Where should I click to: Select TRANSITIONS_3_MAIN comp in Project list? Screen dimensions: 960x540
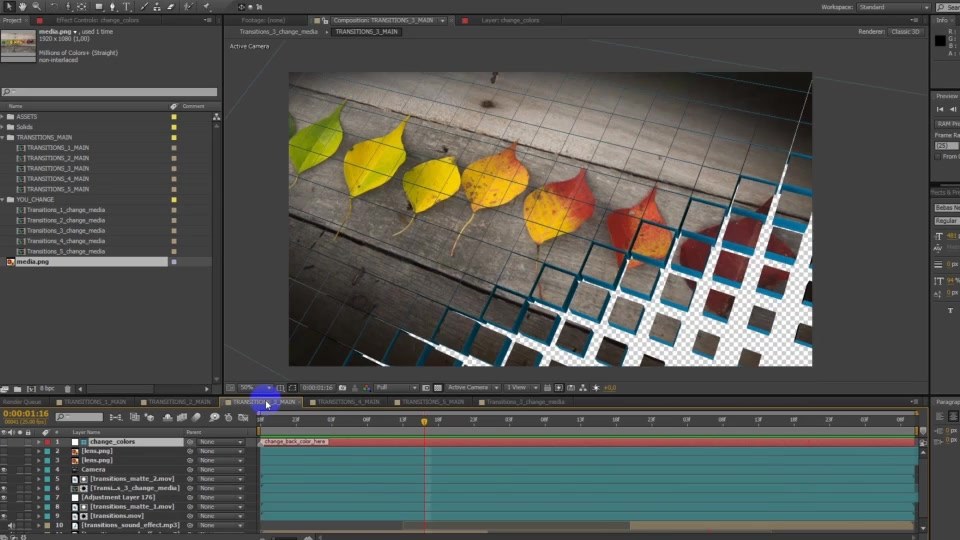[58, 168]
